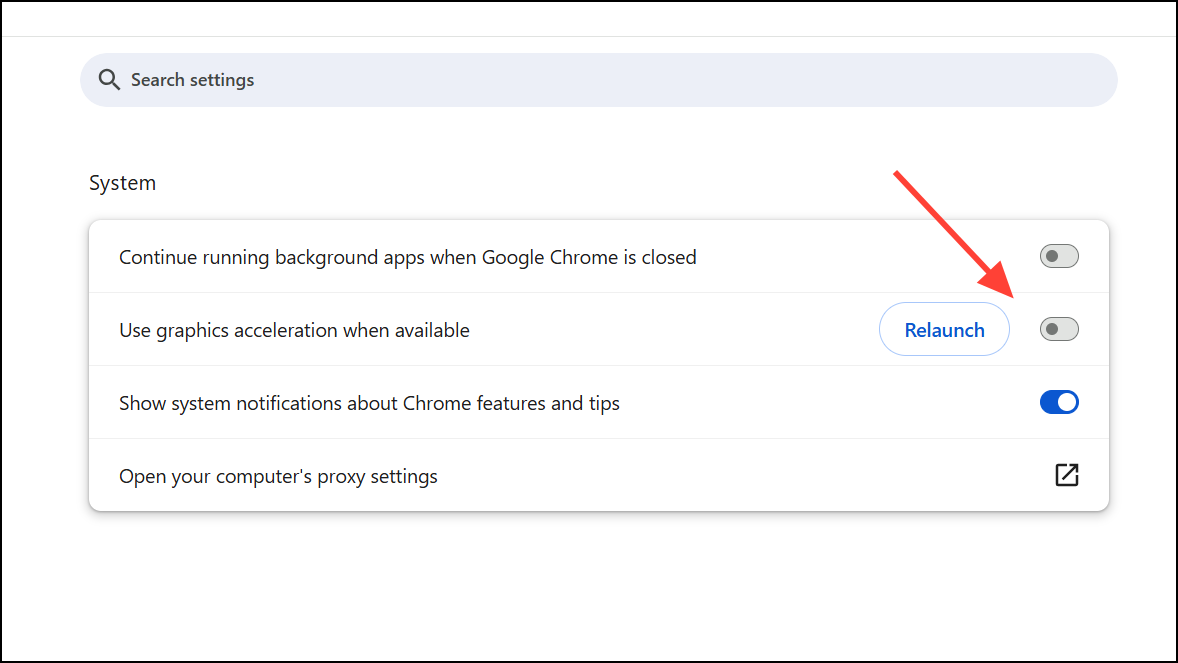Image resolution: width=1178 pixels, height=663 pixels.
Task: Flip the Use graphics acceleration switch off
Action: (1058, 329)
